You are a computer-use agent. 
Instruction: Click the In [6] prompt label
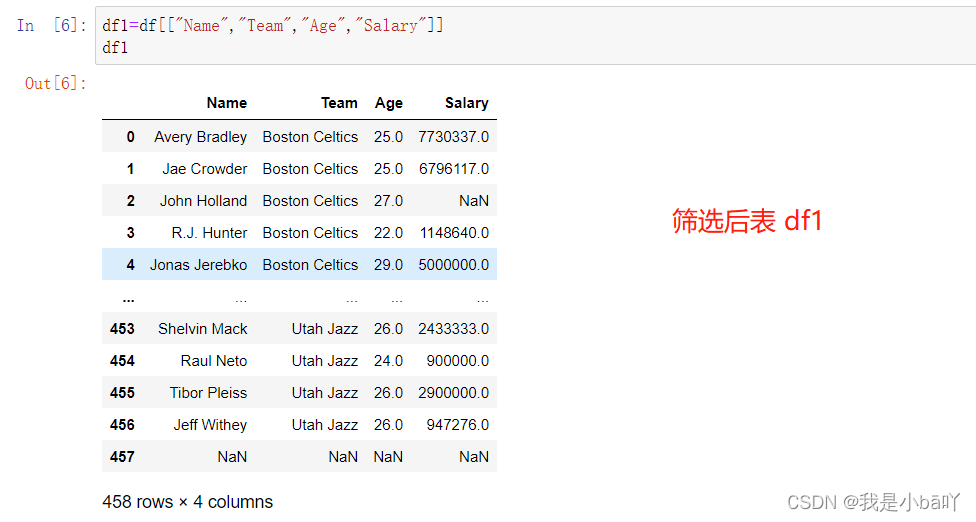(52, 26)
